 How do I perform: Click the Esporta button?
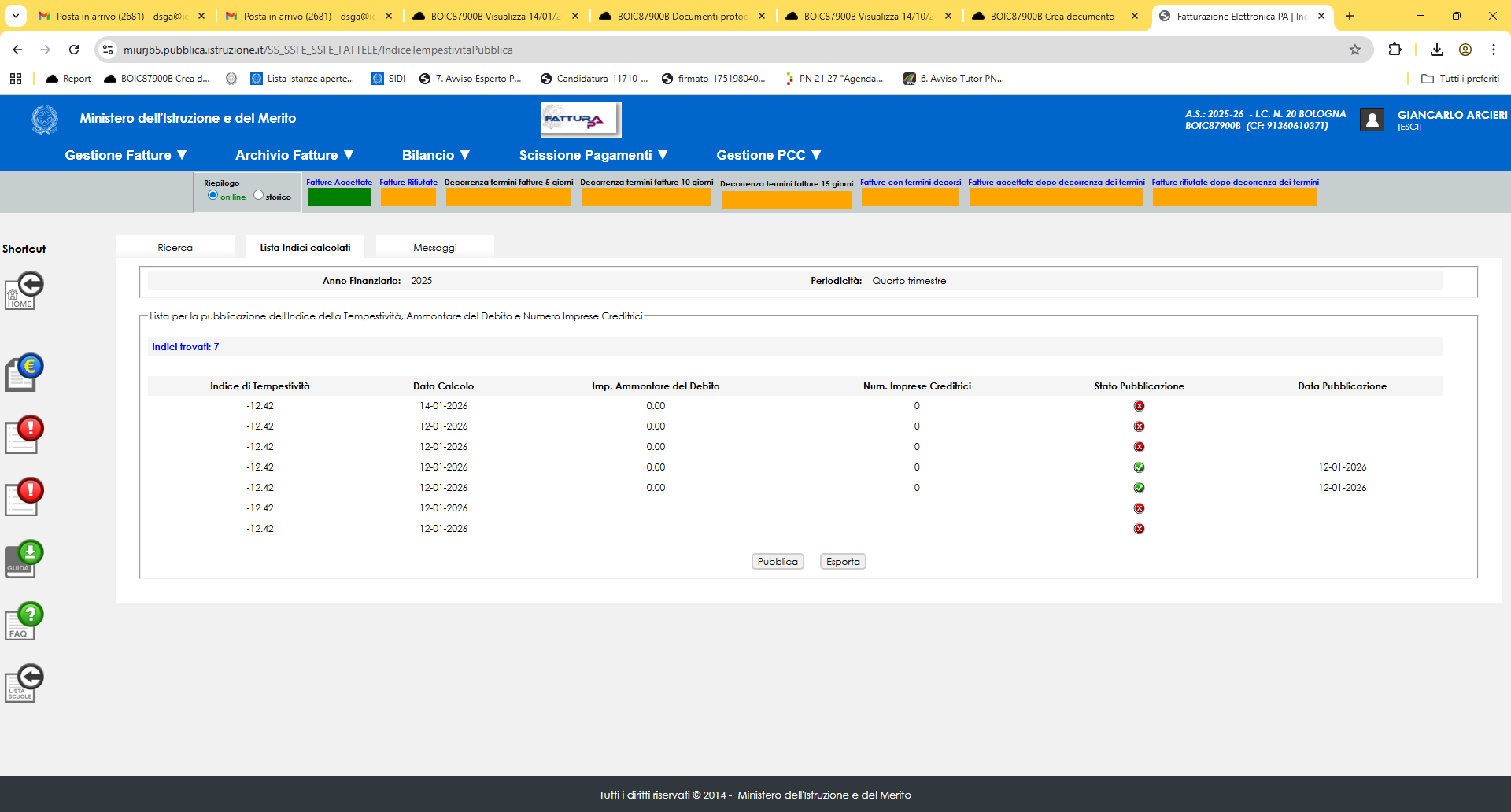[843, 561]
